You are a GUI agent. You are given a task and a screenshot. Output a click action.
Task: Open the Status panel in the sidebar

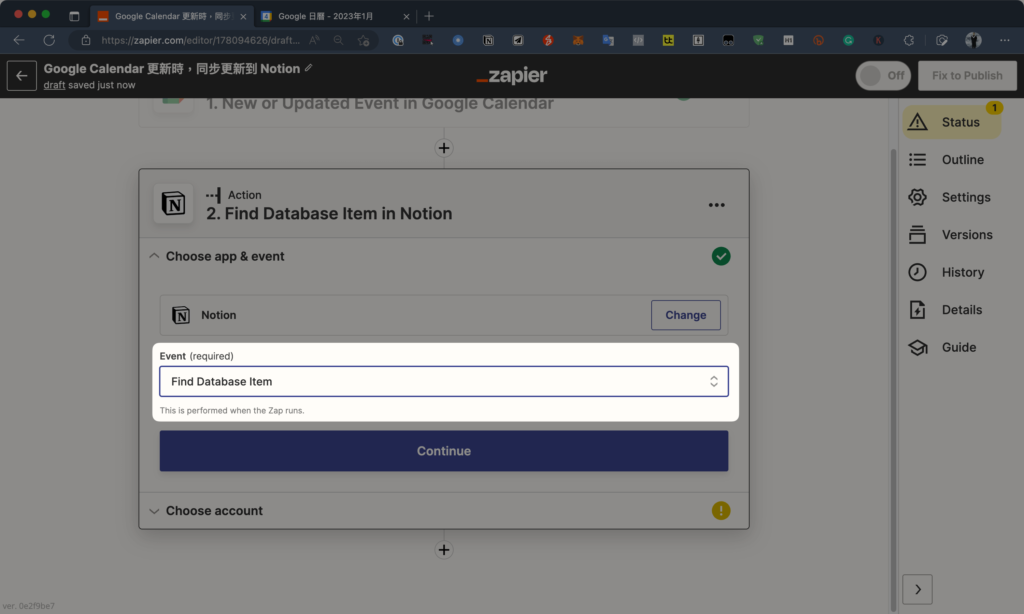click(952, 122)
